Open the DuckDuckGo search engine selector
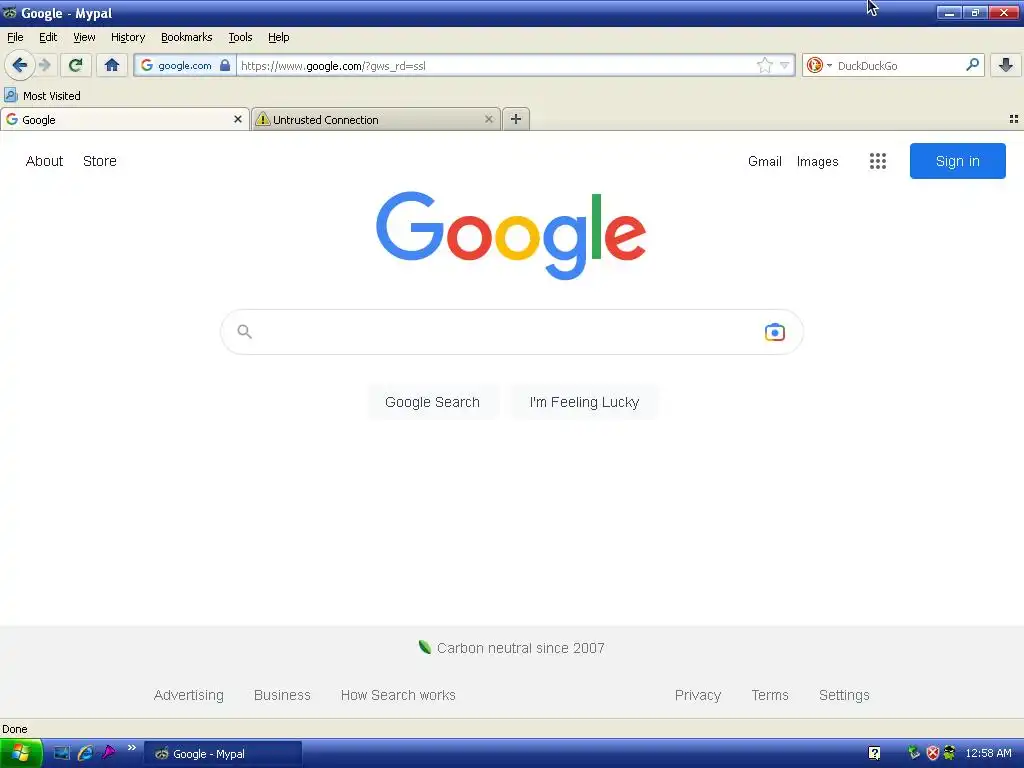Screen dimensions: 1024x768 coord(818,65)
